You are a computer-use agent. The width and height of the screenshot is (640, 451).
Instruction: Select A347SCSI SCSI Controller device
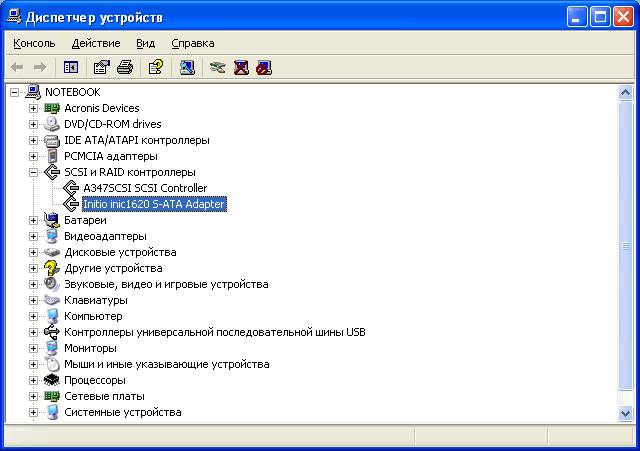click(x=145, y=188)
